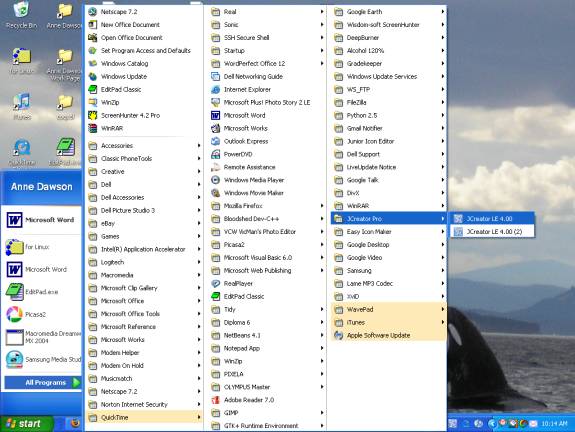
Task: Click Apple Software Update
Action: pyautogui.click(x=388, y=335)
